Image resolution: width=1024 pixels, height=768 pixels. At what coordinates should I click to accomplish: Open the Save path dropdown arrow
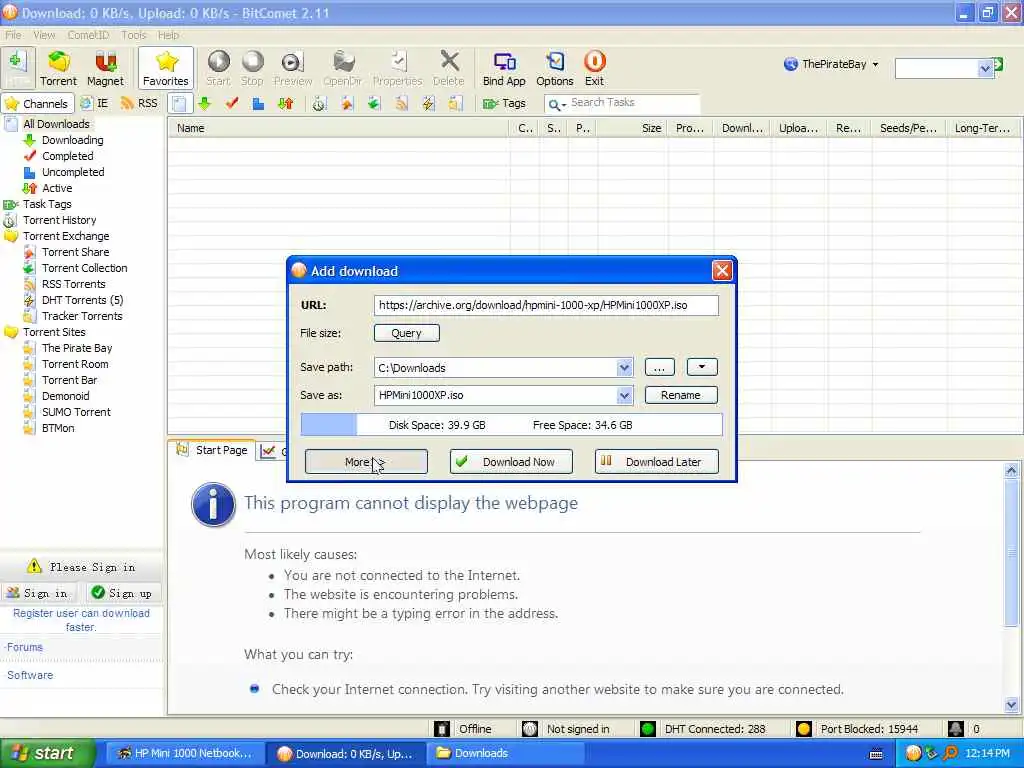(x=624, y=368)
